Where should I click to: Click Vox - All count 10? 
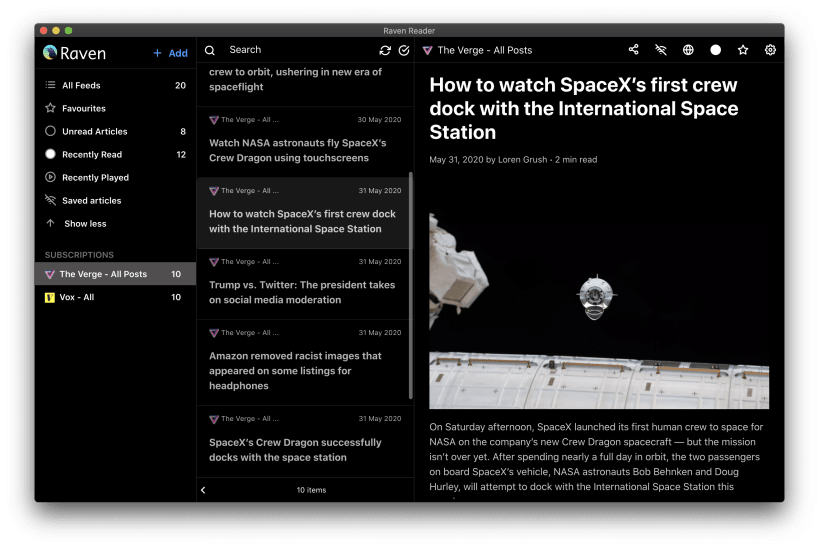176,297
